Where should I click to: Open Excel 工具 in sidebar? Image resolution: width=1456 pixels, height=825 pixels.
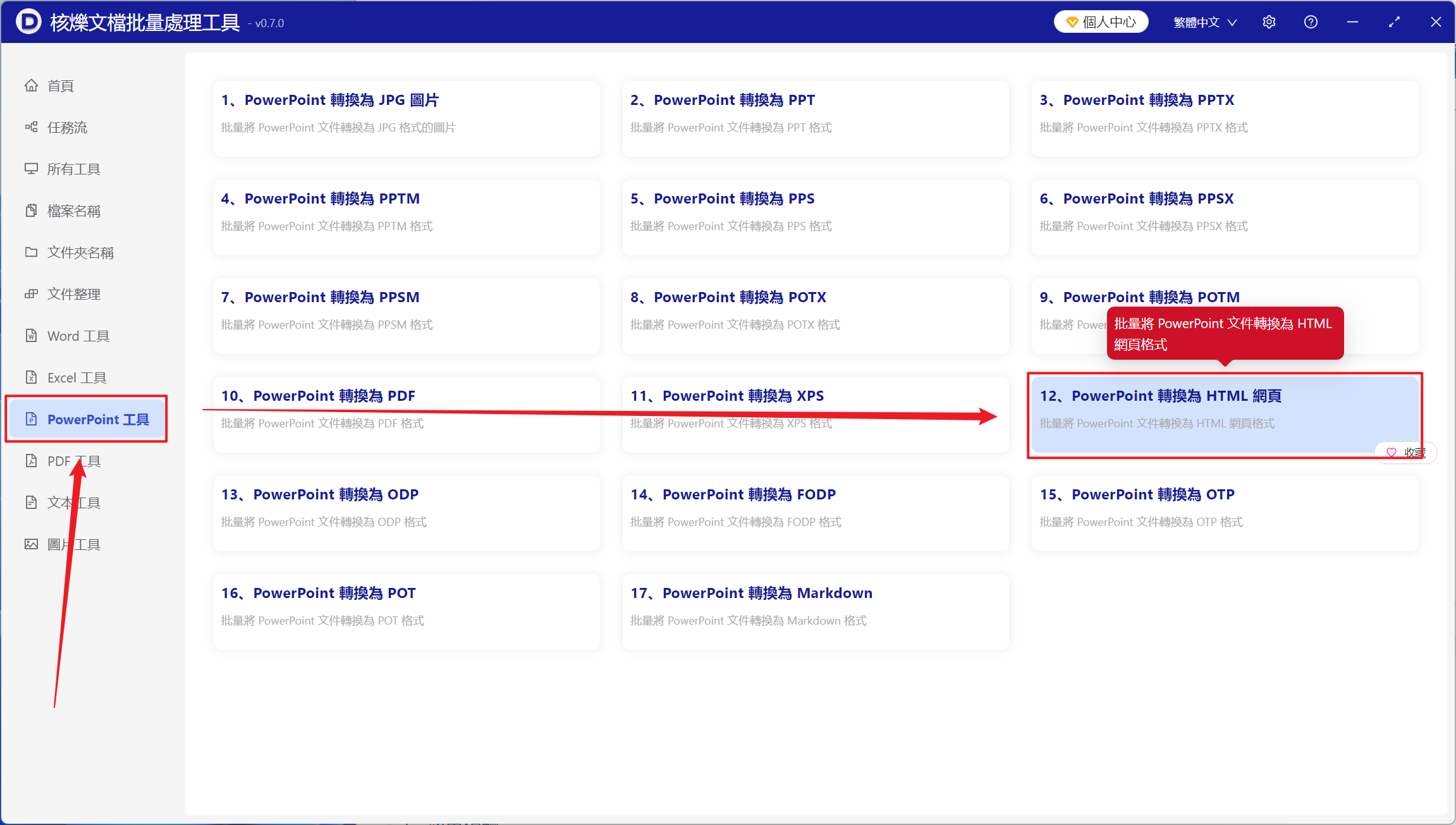coord(86,377)
